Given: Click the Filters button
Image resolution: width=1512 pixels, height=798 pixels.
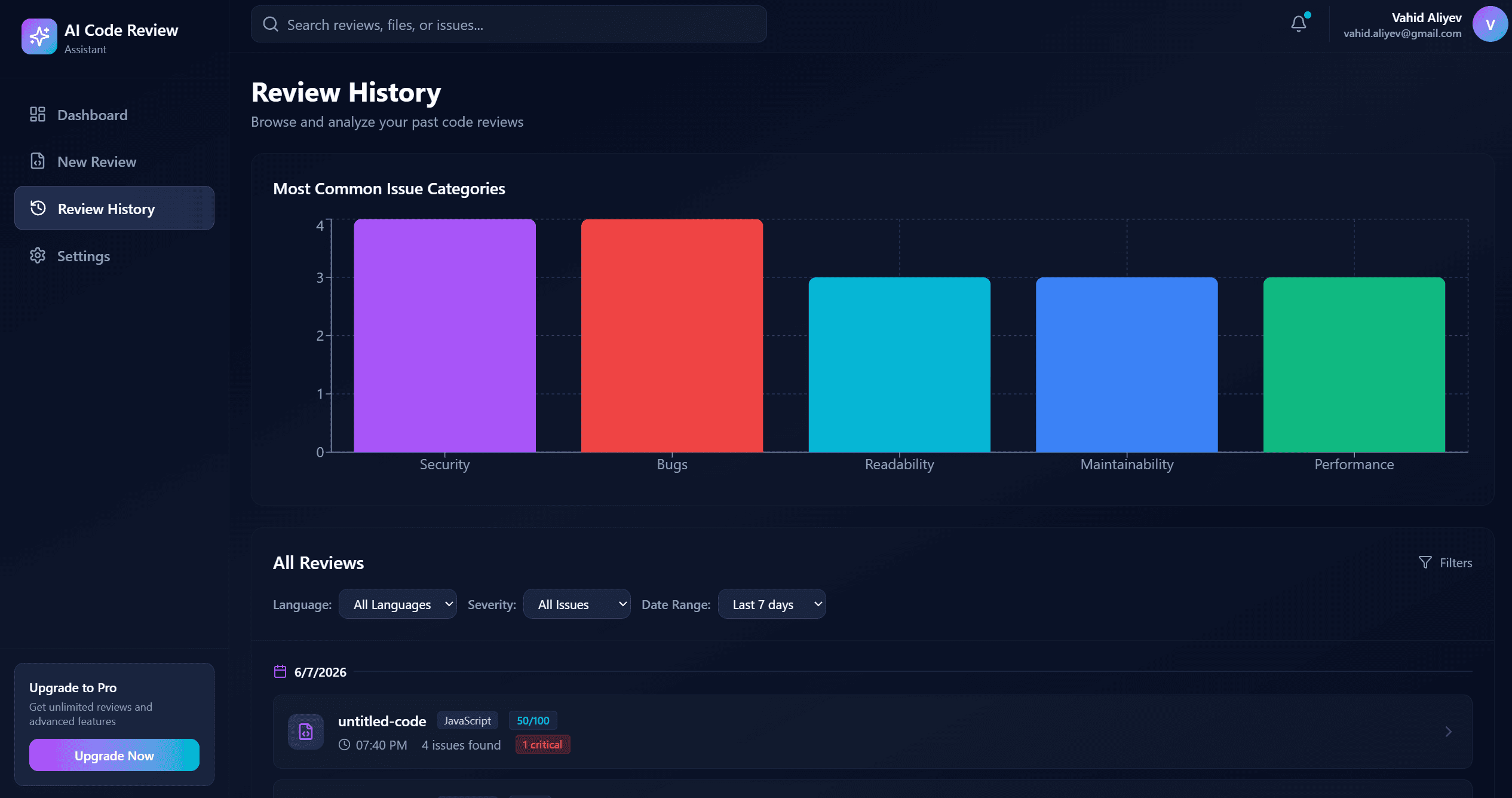Looking at the screenshot, I should [x=1445, y=562].
